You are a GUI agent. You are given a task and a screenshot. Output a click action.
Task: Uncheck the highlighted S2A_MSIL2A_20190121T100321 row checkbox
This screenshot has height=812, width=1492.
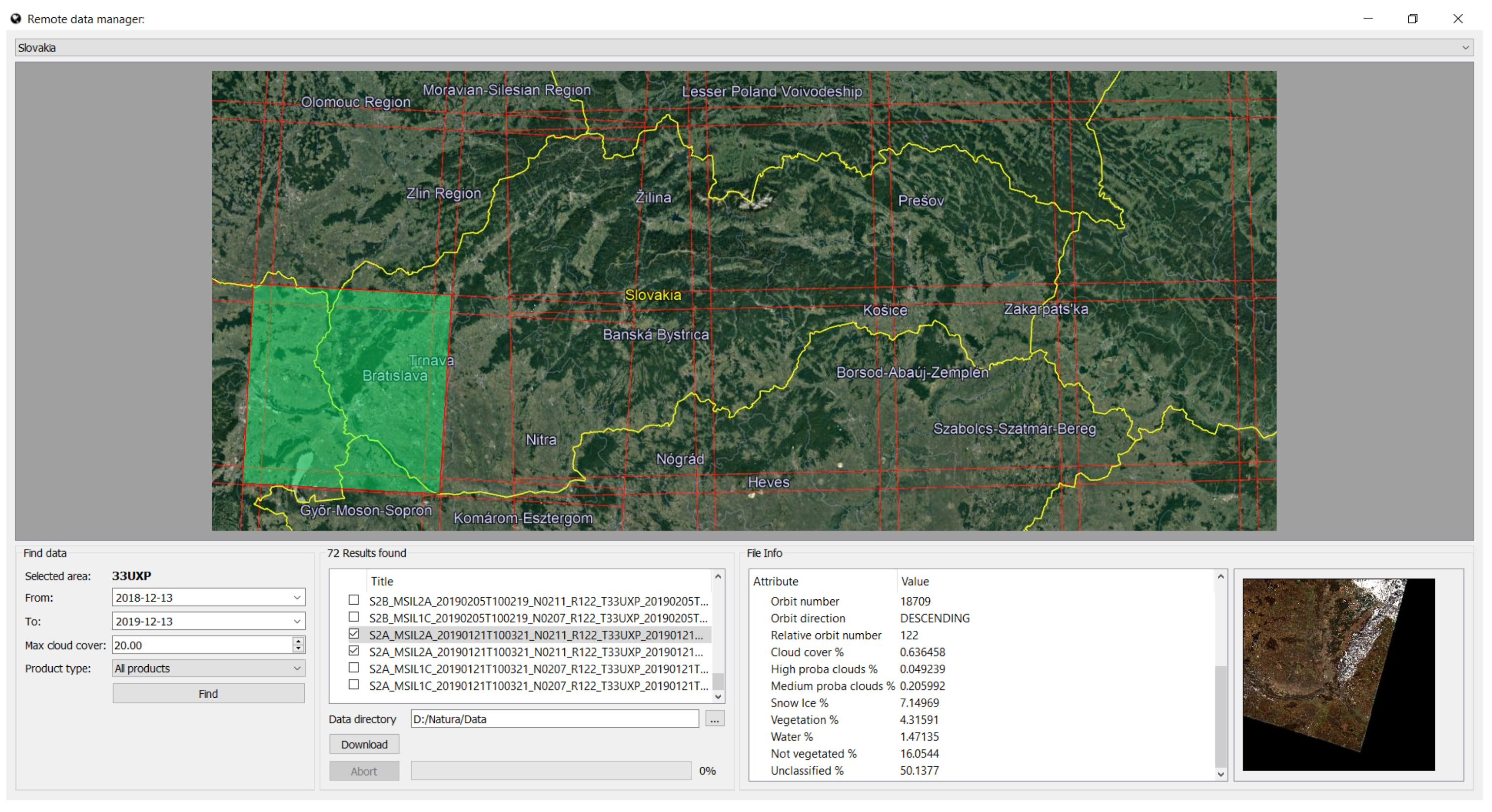(x=354, y=634)
